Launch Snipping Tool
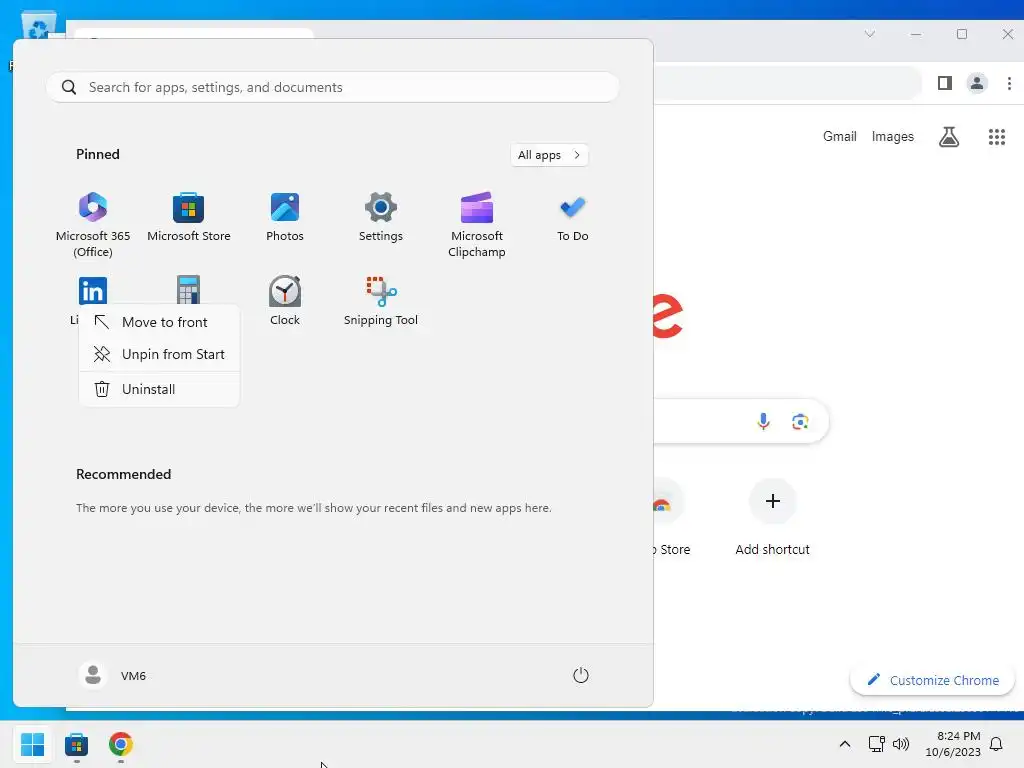 [381, 300]
